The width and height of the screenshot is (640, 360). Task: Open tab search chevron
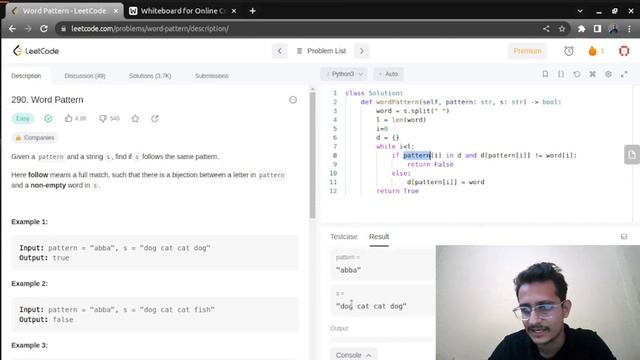580,11
